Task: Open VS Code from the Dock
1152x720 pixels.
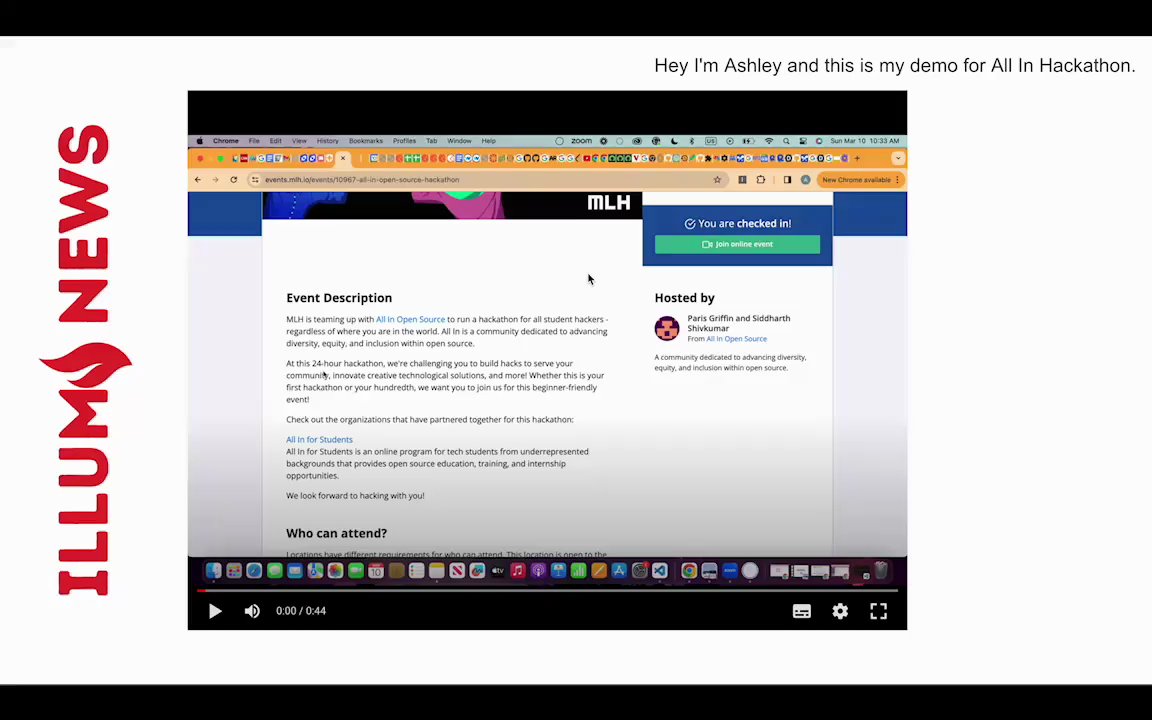Action: 660,570
